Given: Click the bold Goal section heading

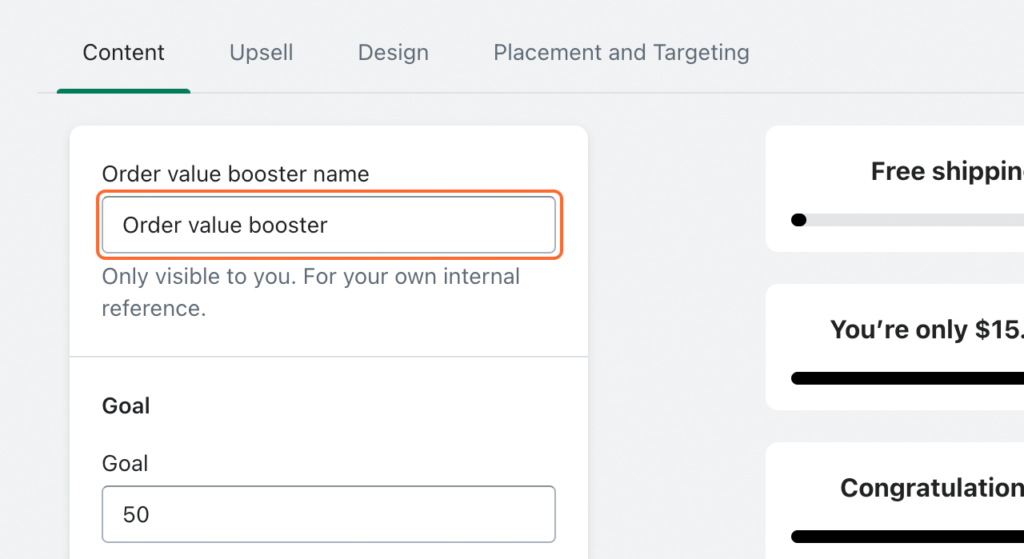Looking at the screenshot, I should 126,406.
